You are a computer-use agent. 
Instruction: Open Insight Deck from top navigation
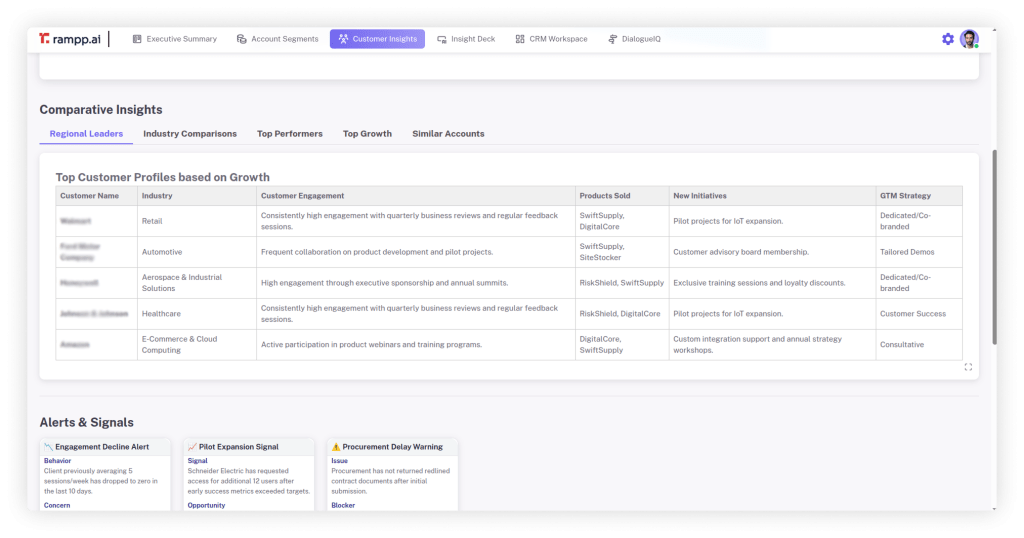466,39
